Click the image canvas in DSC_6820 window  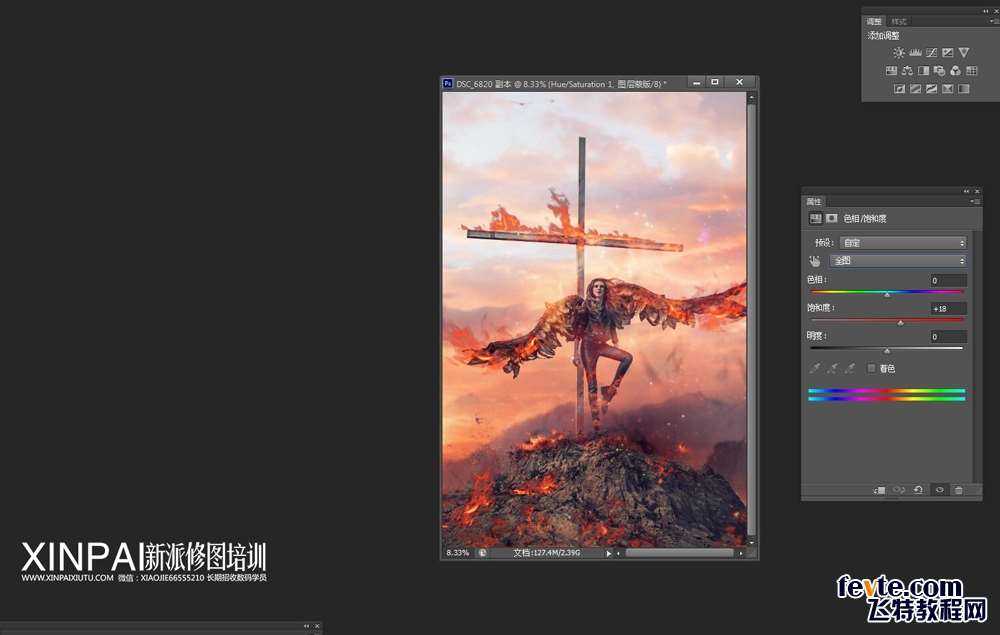(594, 319)
